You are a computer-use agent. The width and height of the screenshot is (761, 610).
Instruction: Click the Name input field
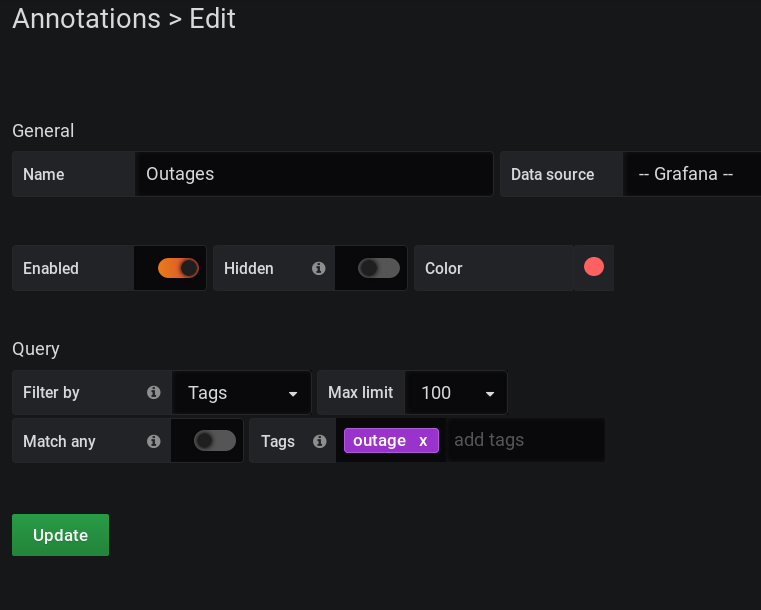pos(314,174)
